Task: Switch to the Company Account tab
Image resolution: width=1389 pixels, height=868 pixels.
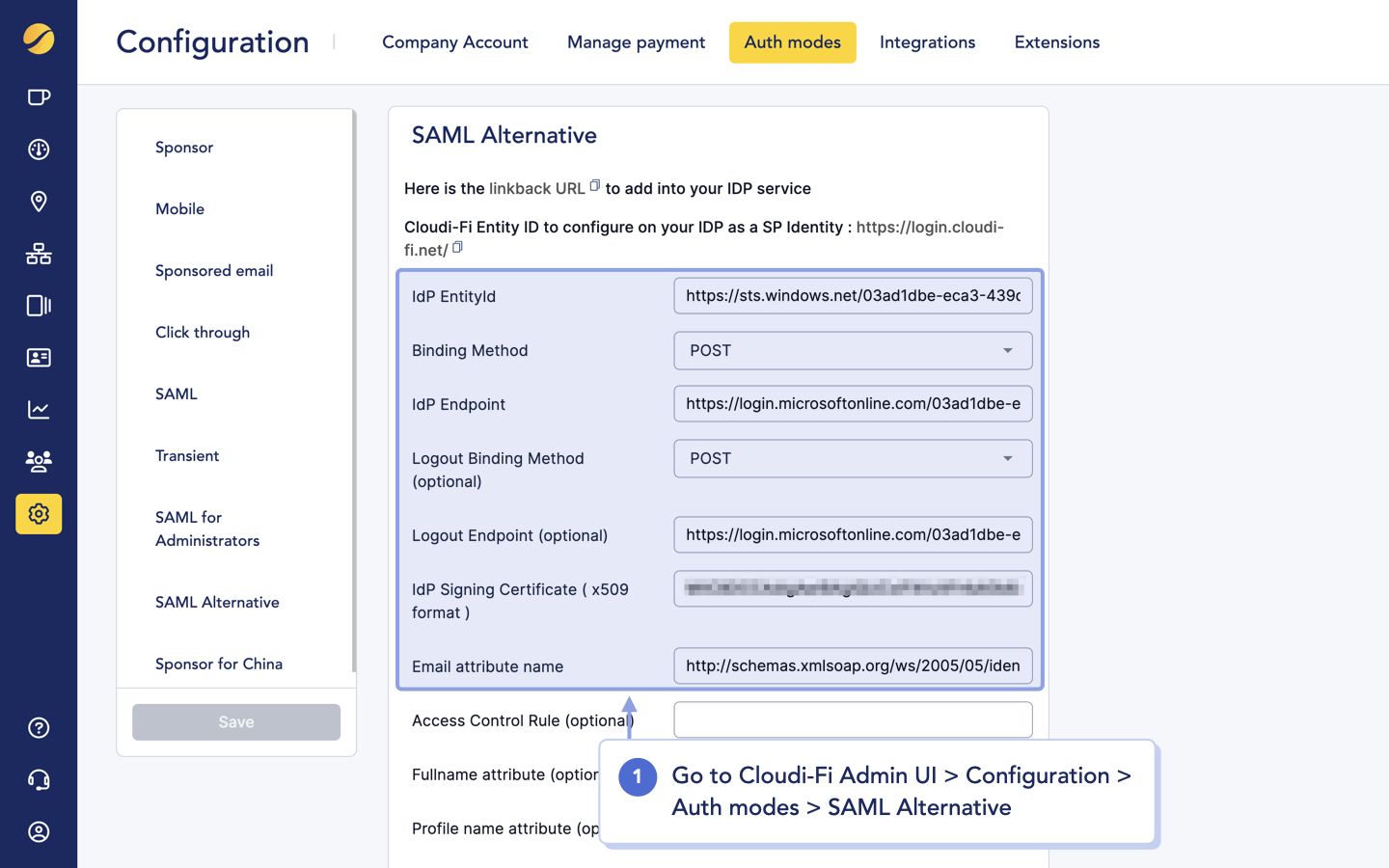Action: click(x=454, y=42)
